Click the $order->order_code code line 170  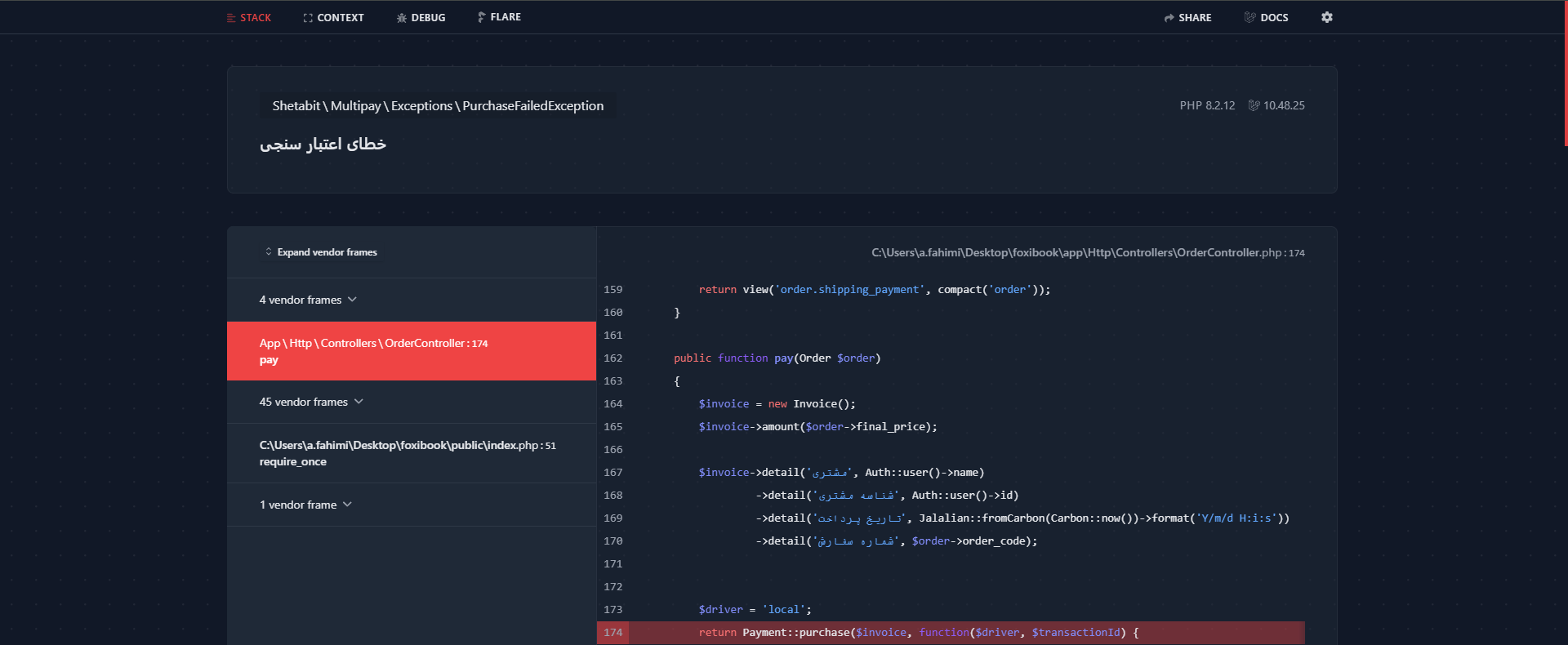(897, 541)
